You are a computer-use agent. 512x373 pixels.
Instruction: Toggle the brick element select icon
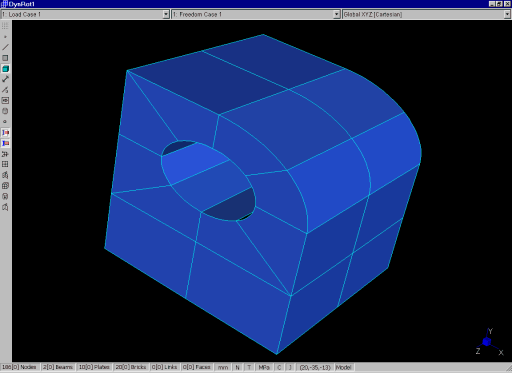click(5, 69)
